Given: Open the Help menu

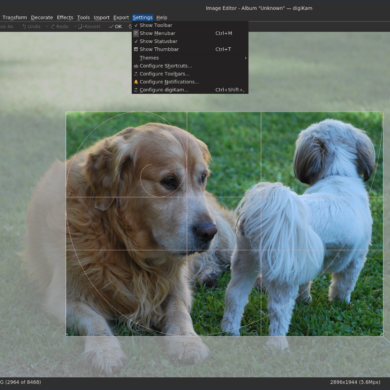Looking at the screenshot, I should [162, 17].
